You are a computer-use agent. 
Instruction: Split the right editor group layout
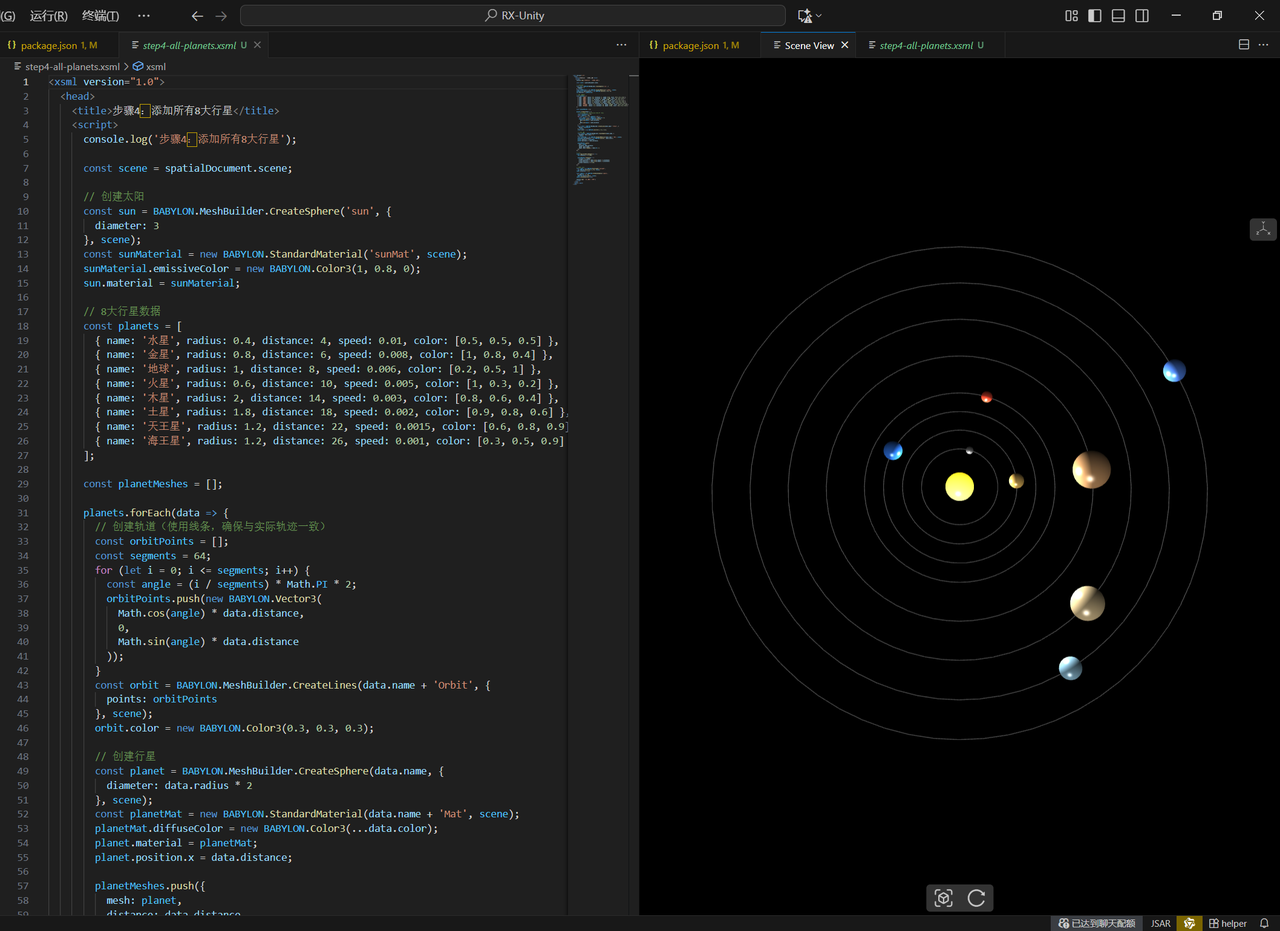1244,45
